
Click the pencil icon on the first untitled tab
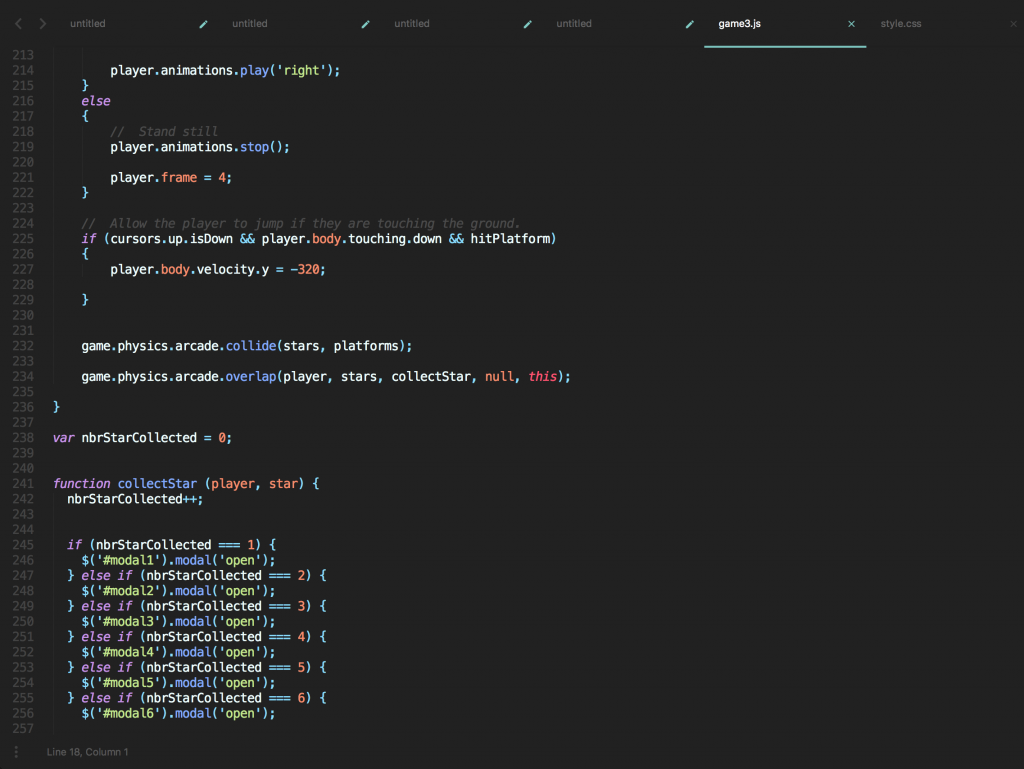tap(203, 24)
